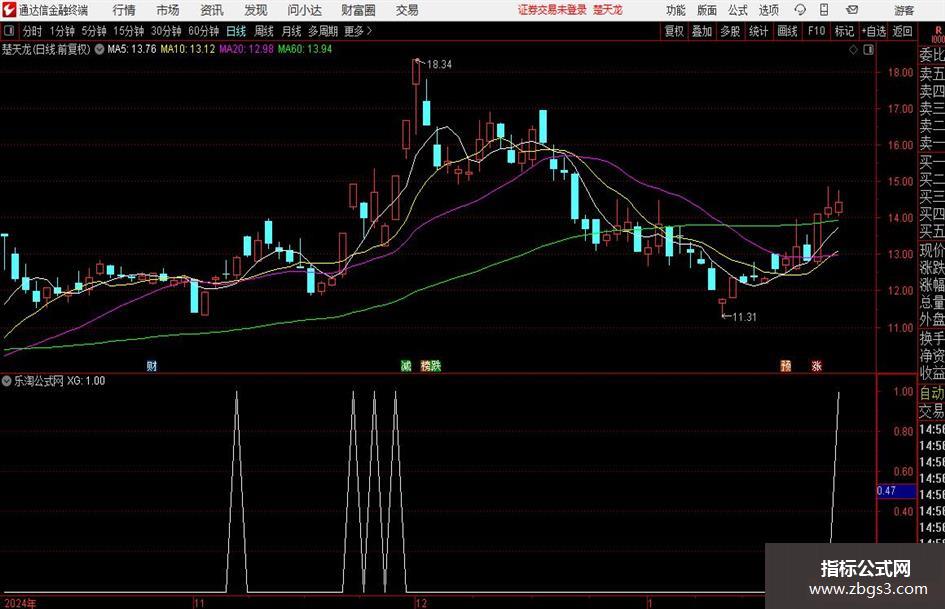The width and height of the screenshot is (945, 609).
Task: Switch to the 月线 monthly tab
Action: click(292, 31)
